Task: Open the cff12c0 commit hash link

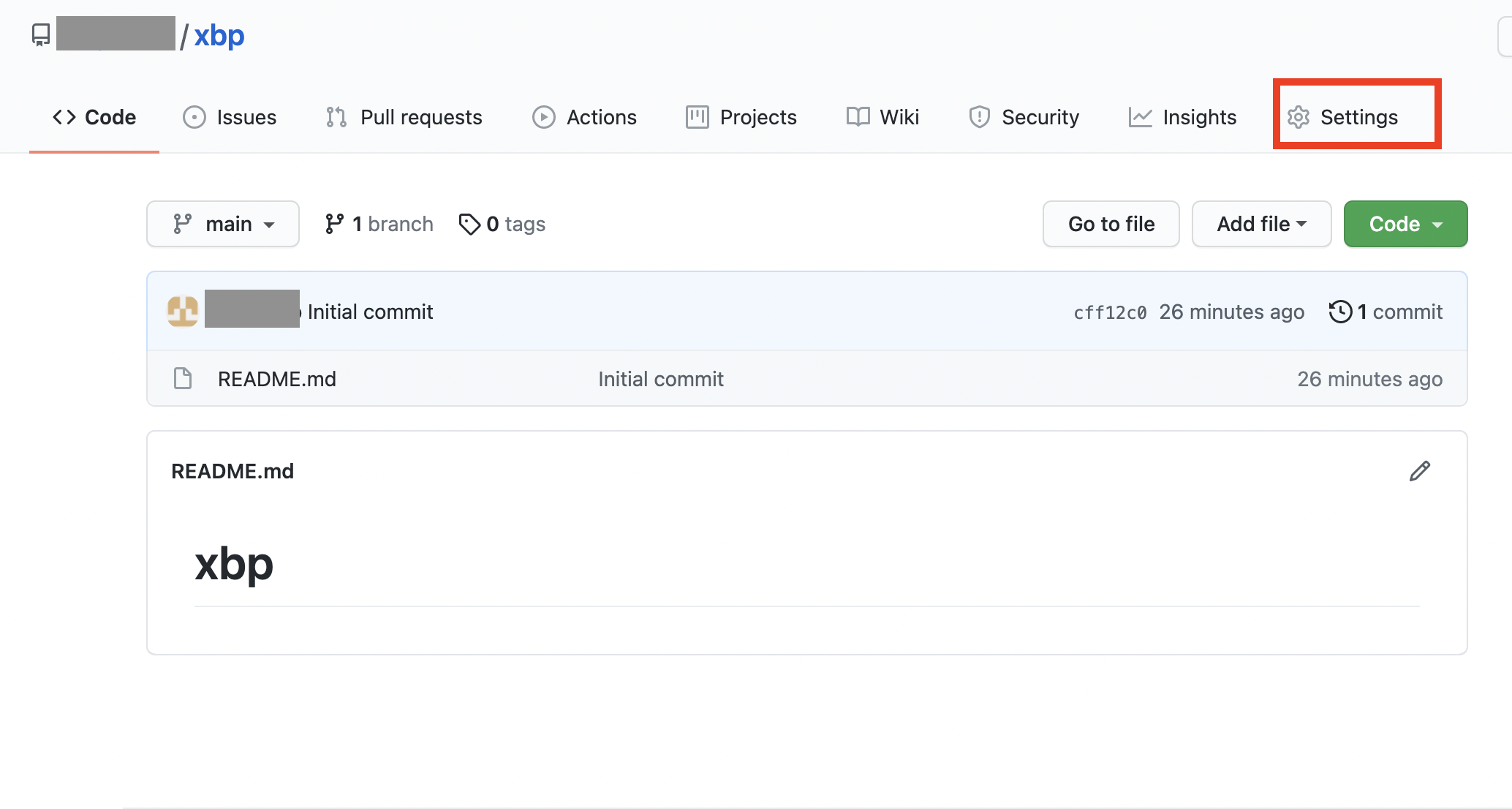Action: coord(1109,312)
